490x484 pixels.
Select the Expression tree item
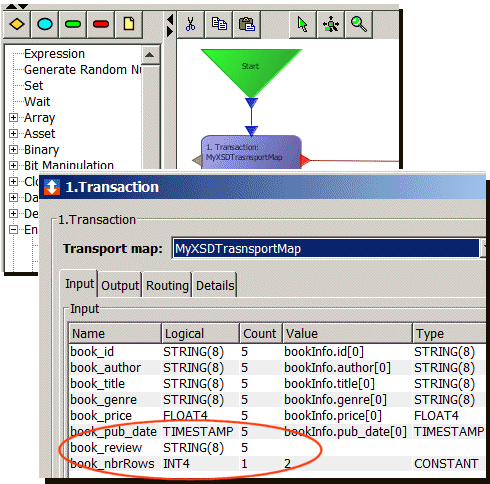click(54, 54)
